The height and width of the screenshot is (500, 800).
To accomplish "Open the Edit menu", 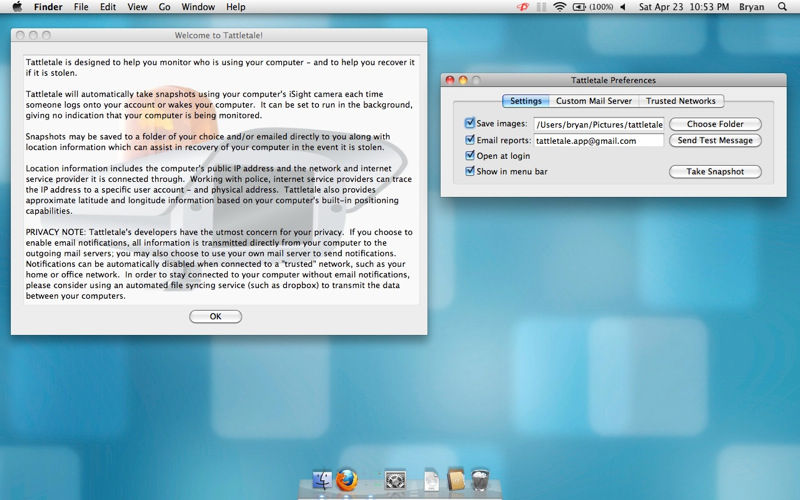I will click(x=108, y=7).
